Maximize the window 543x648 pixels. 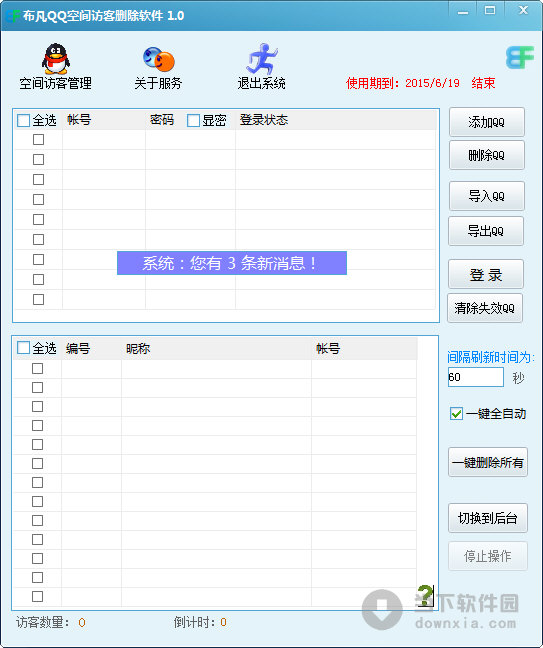tap(490, 11)
